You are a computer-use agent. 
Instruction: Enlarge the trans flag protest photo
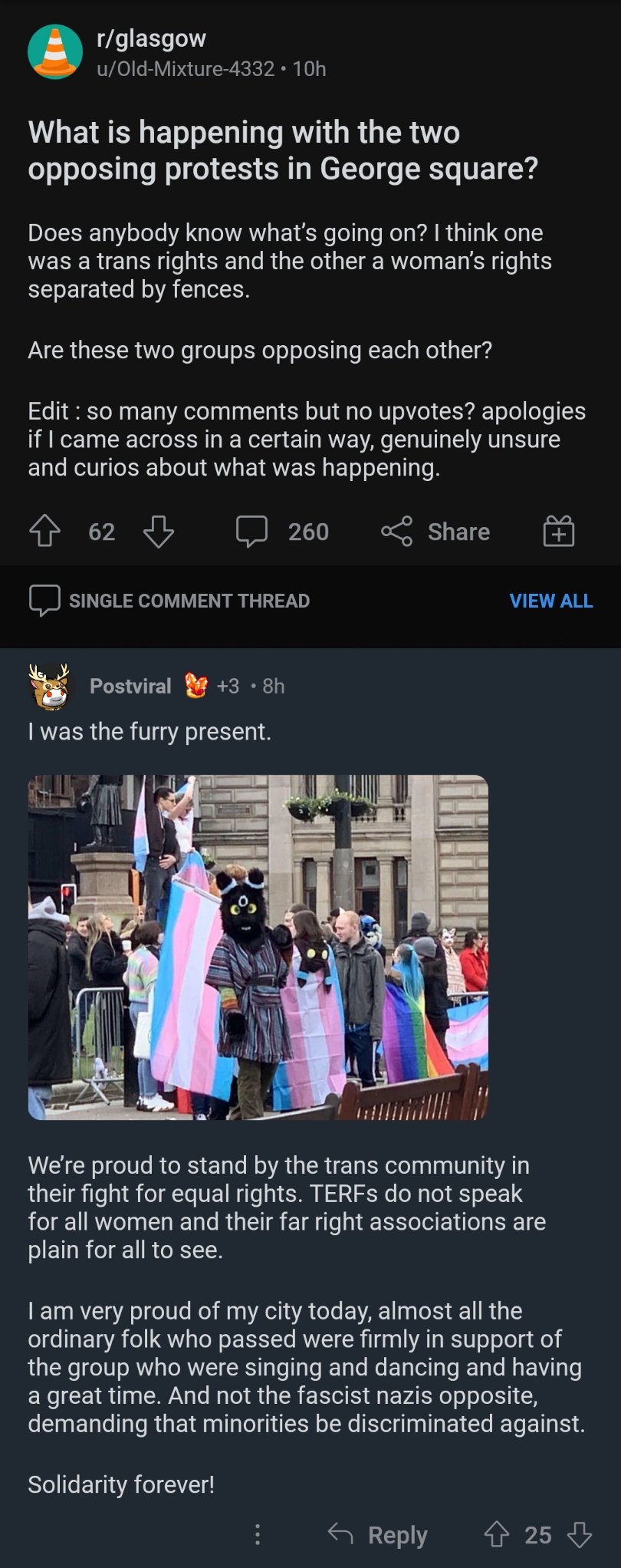(x=258, y=947)
